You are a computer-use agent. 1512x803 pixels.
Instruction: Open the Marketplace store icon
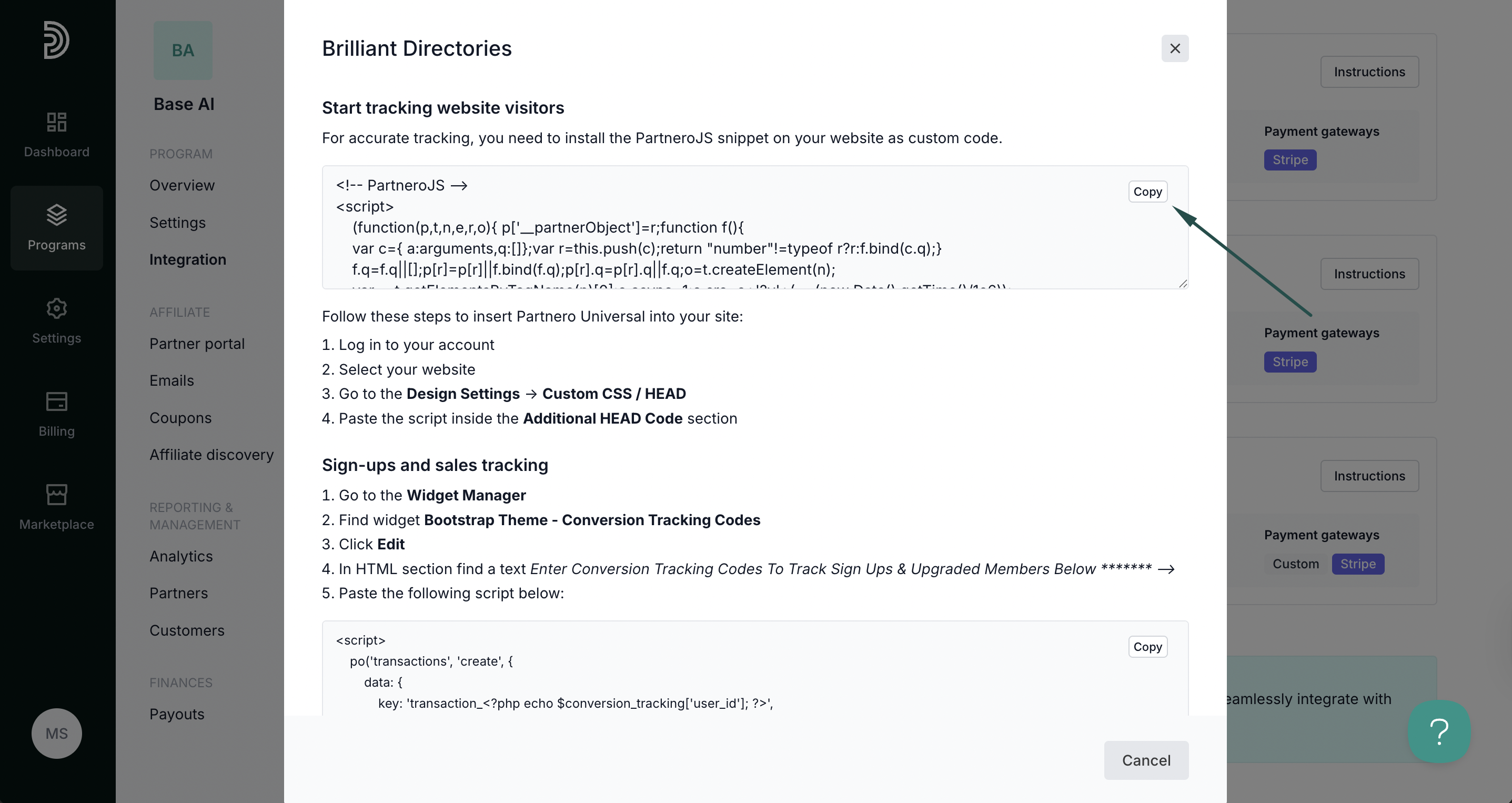[56, 495]
